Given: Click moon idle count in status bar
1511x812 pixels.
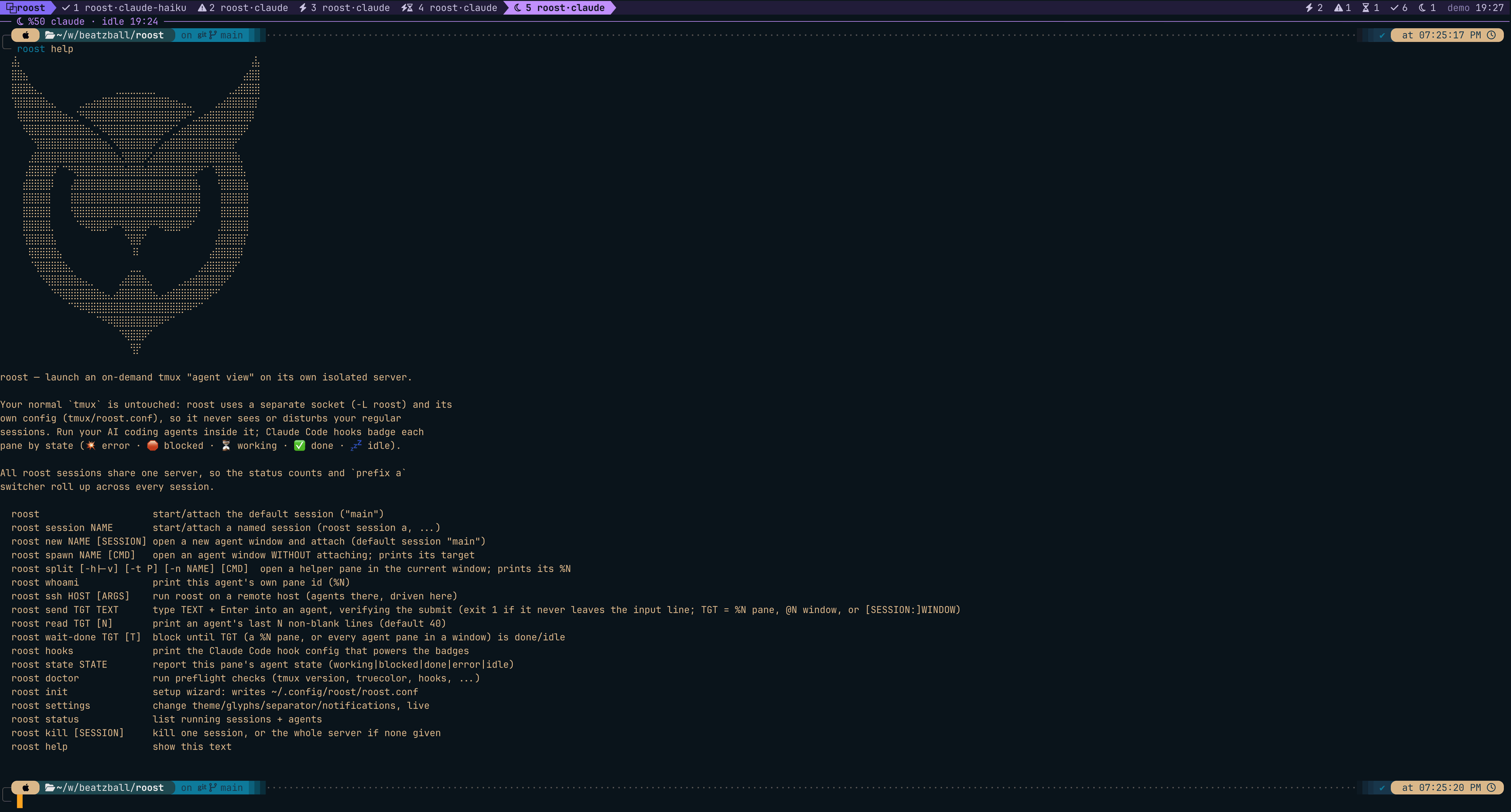Looking at the screenshot, I should (x=1426, y=8).
